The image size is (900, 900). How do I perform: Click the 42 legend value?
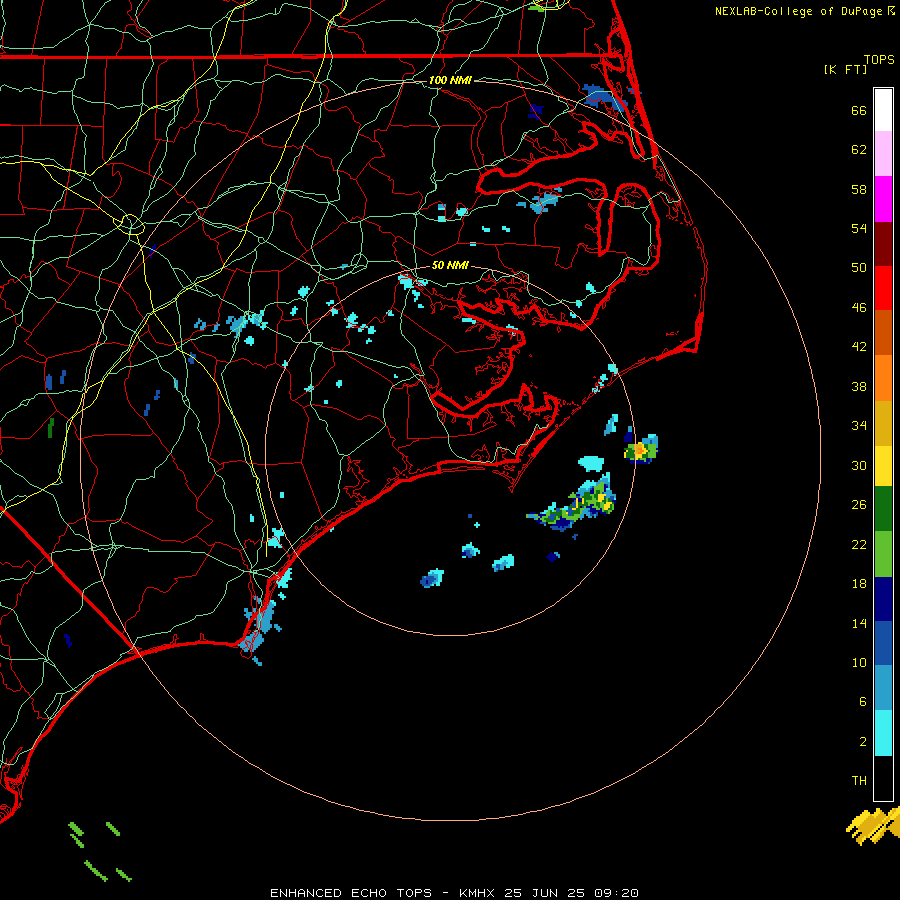point(859,347)
